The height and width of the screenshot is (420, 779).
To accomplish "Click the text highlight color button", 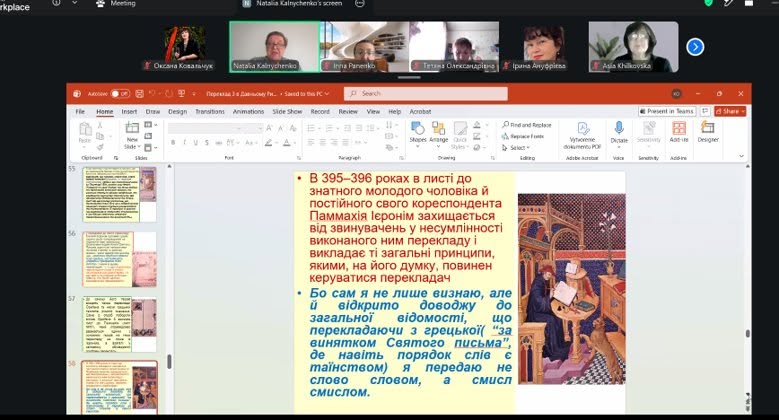I will coord(269,143).
